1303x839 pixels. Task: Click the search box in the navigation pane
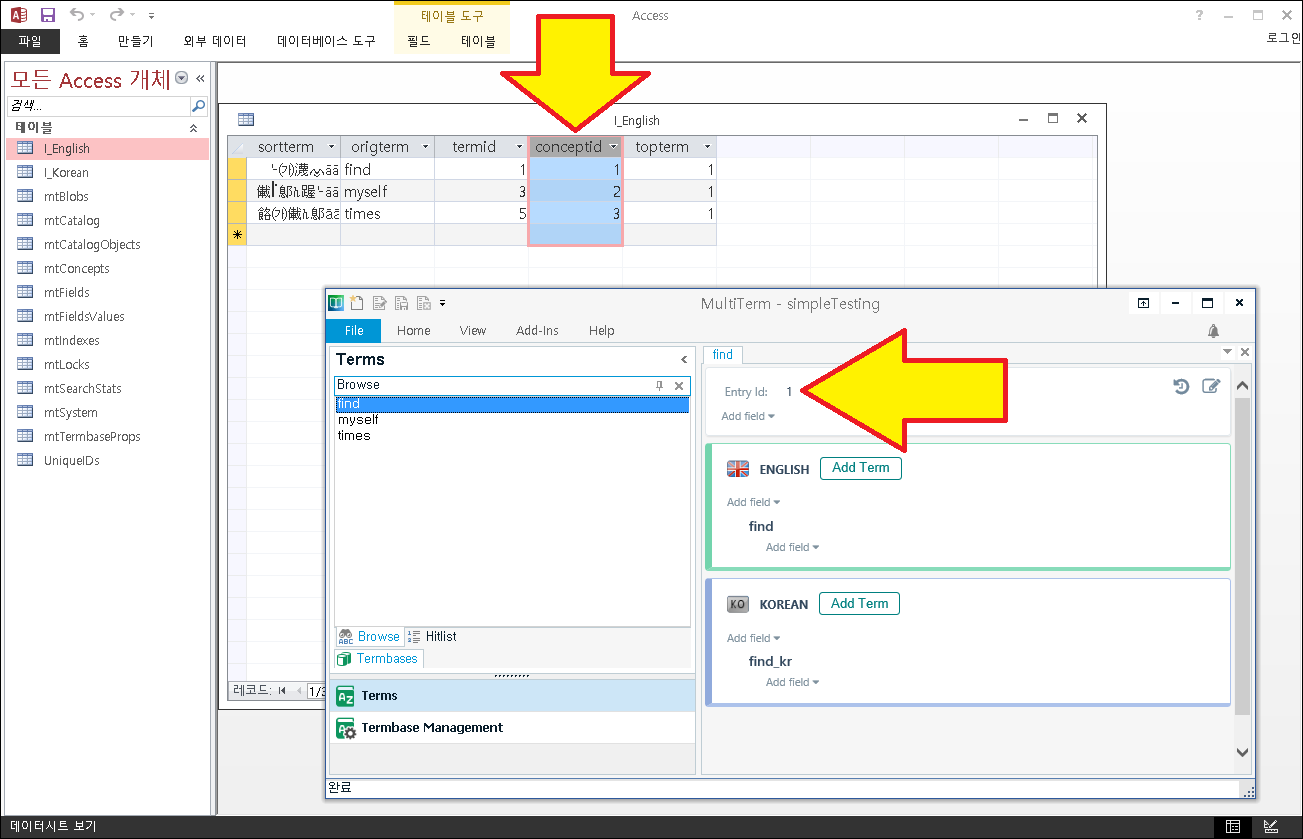98,105
